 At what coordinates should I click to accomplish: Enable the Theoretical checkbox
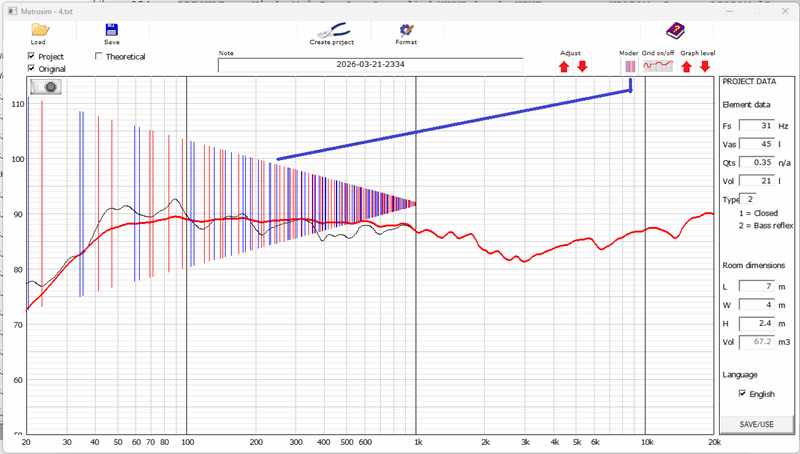coord(98,57)
